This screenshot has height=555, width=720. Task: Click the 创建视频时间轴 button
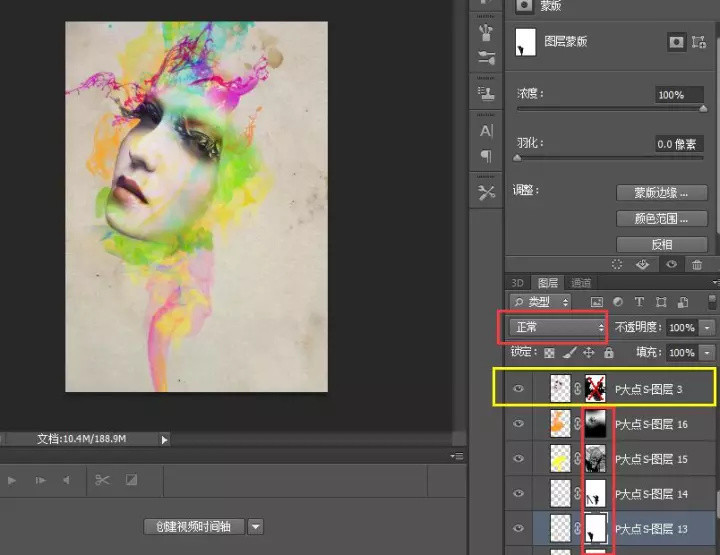click(194, 526)
